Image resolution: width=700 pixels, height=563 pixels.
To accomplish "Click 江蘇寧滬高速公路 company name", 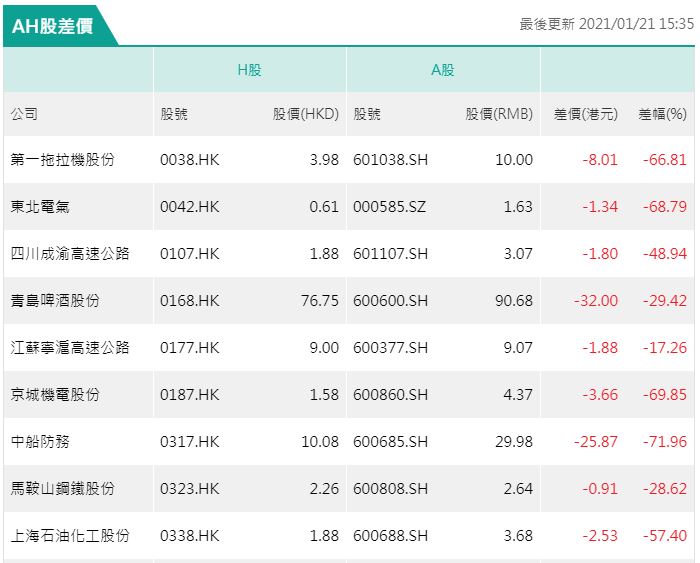I will tap(70, 347).
